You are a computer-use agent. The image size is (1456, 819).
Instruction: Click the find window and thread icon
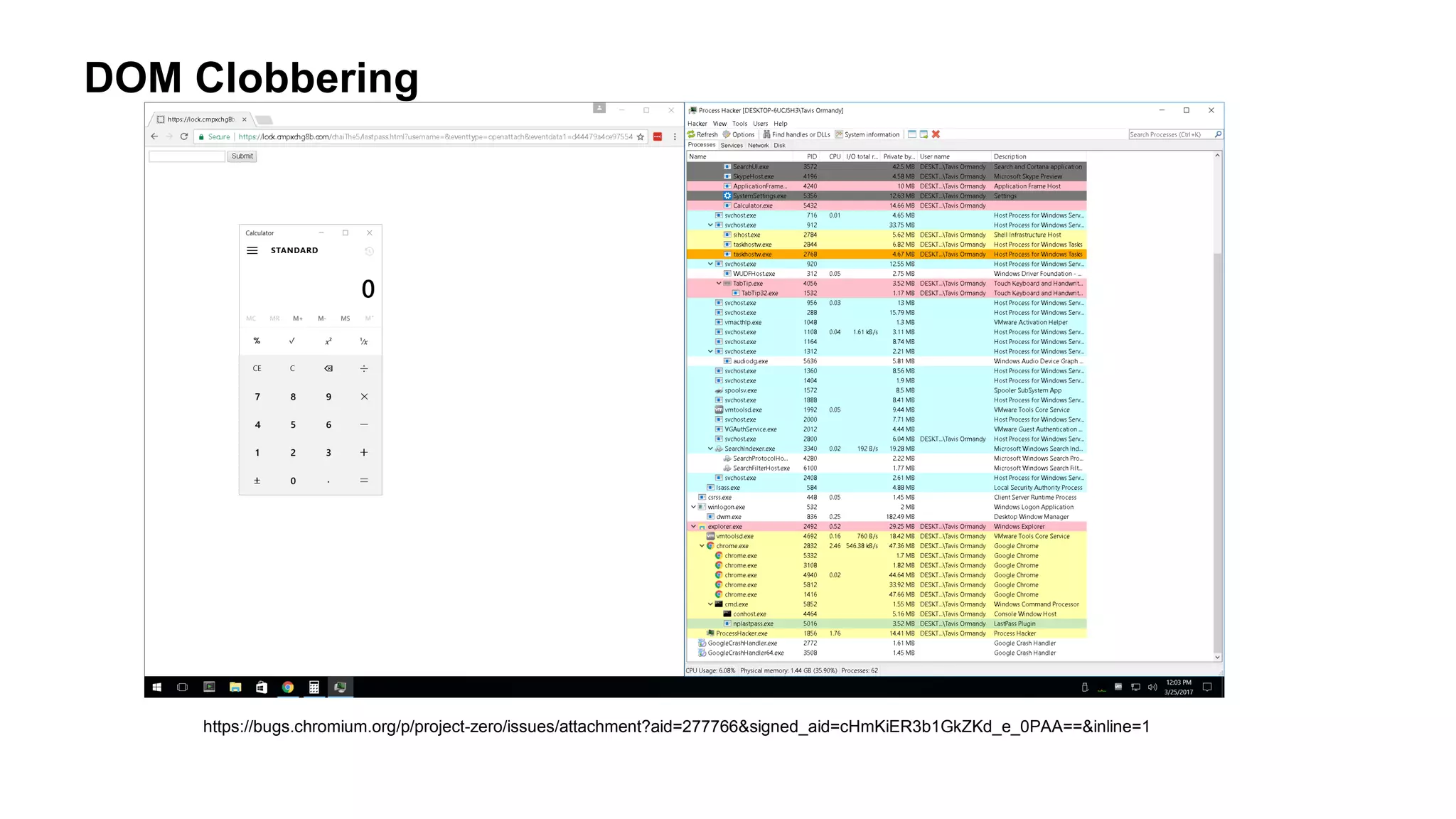tap(924, 134)
